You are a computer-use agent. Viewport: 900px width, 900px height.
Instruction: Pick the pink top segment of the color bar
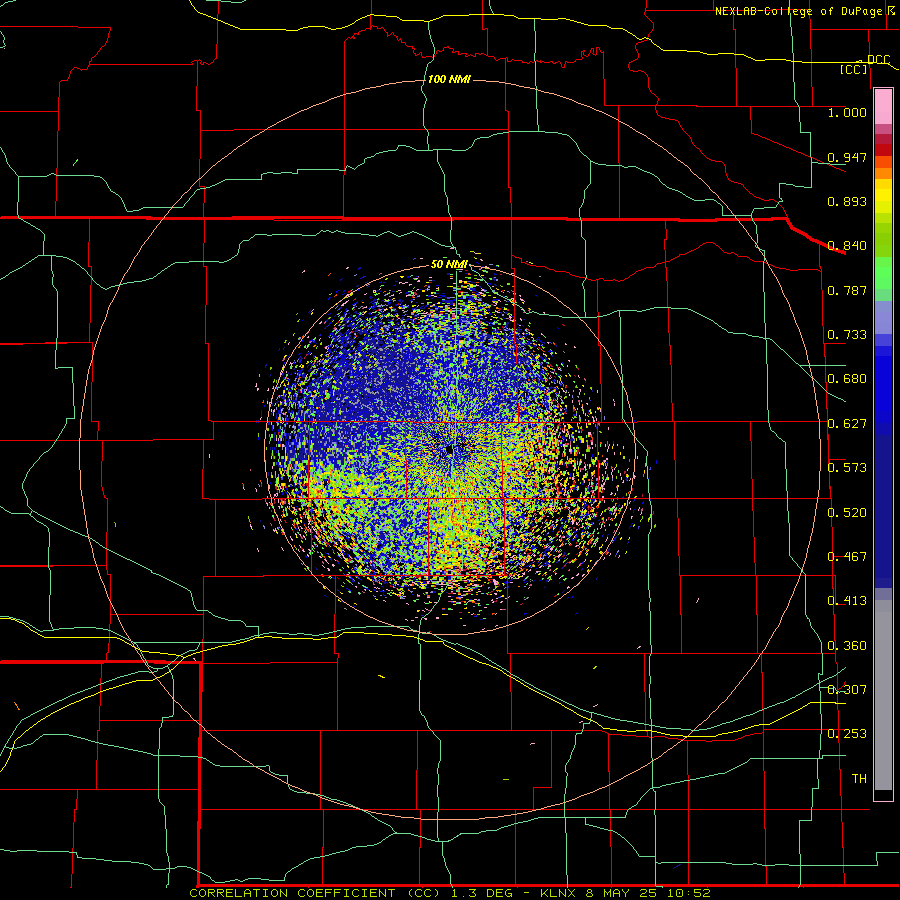coord(883,106)
